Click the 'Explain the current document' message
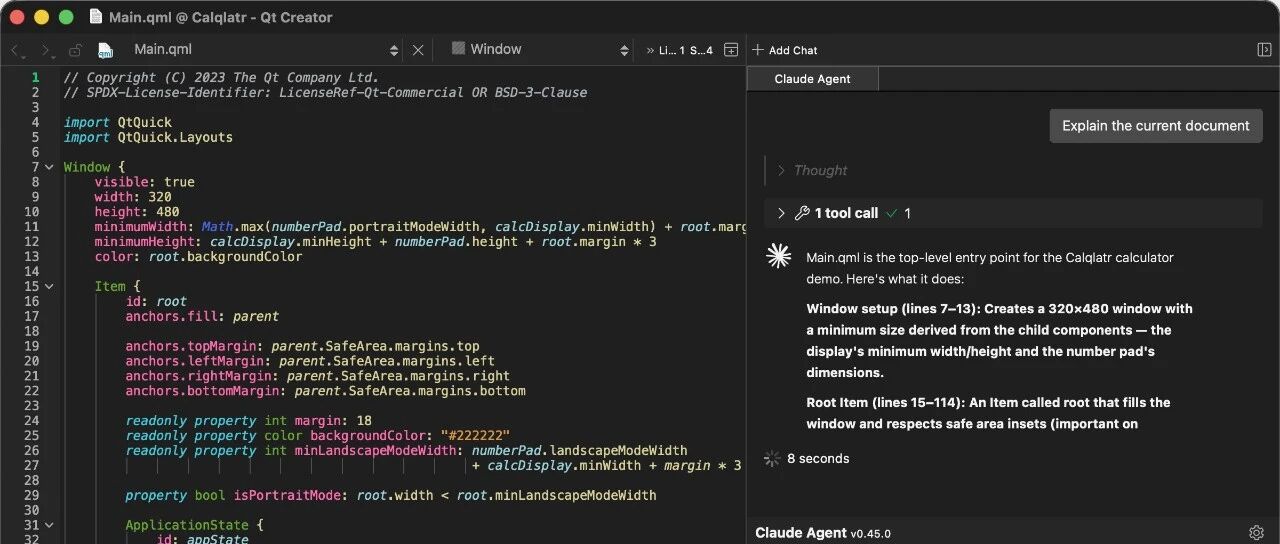 tap(1156, 126)
